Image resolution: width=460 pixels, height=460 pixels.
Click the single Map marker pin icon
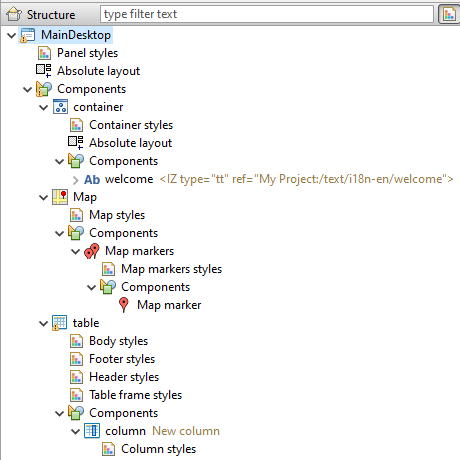coord(124,305)
